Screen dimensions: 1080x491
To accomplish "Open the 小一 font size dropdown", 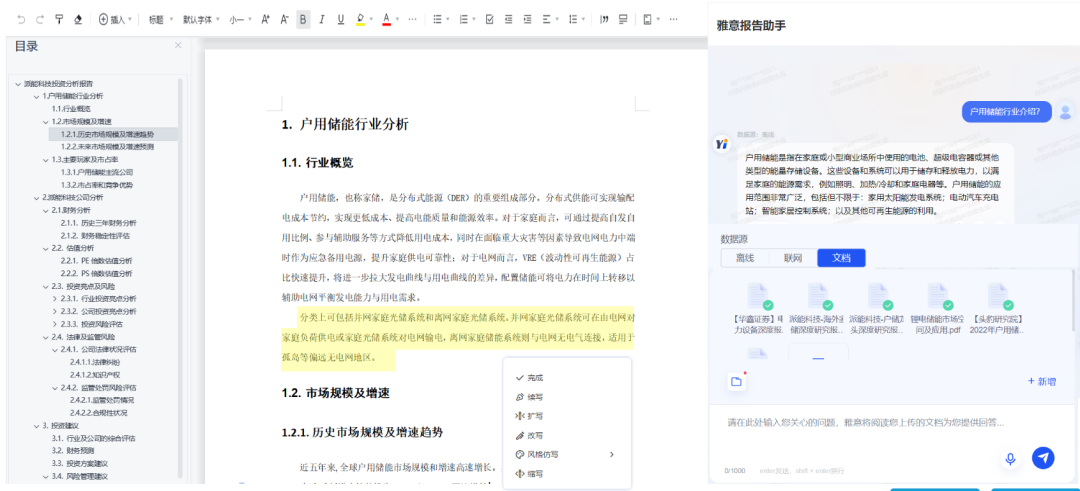I will click(x=240, y=19).
